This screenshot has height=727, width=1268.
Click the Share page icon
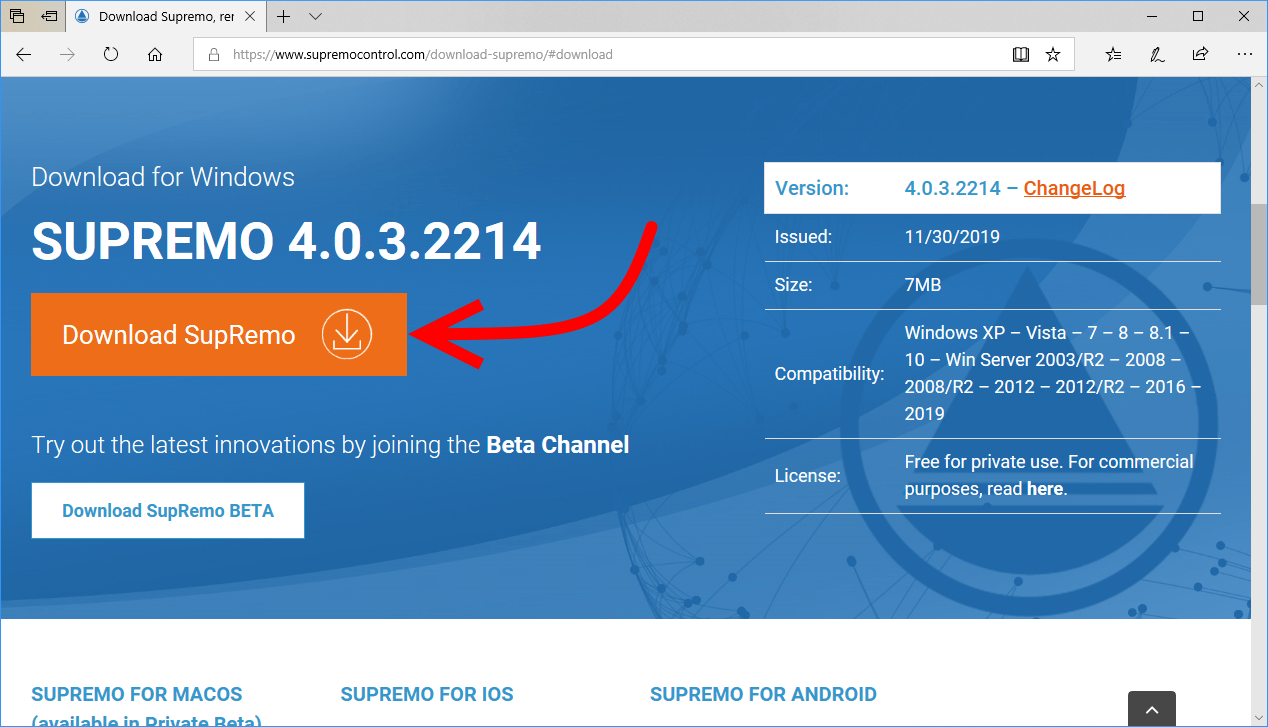pos(1200,55)
